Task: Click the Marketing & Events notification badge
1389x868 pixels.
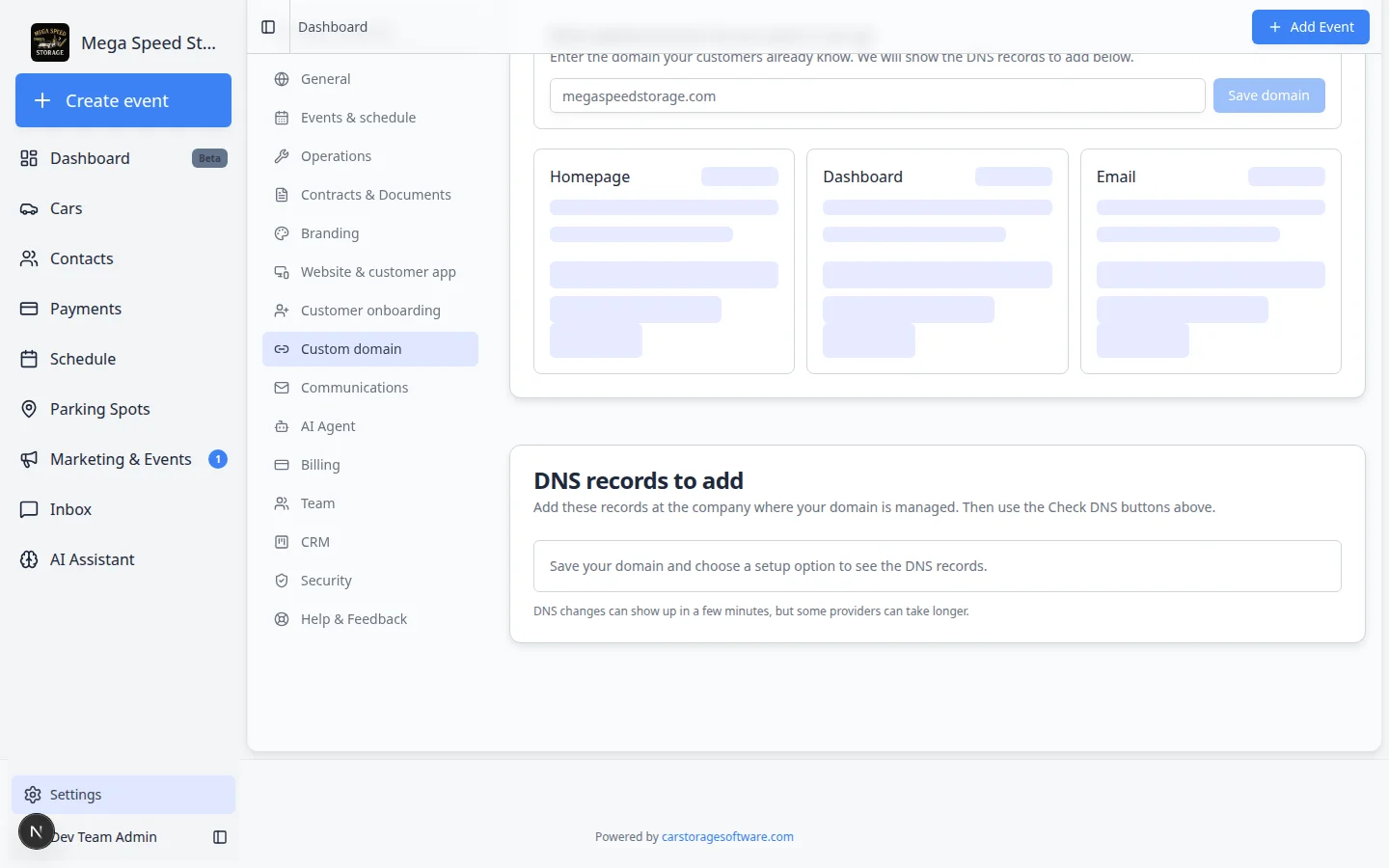Action: click(218, 459)
